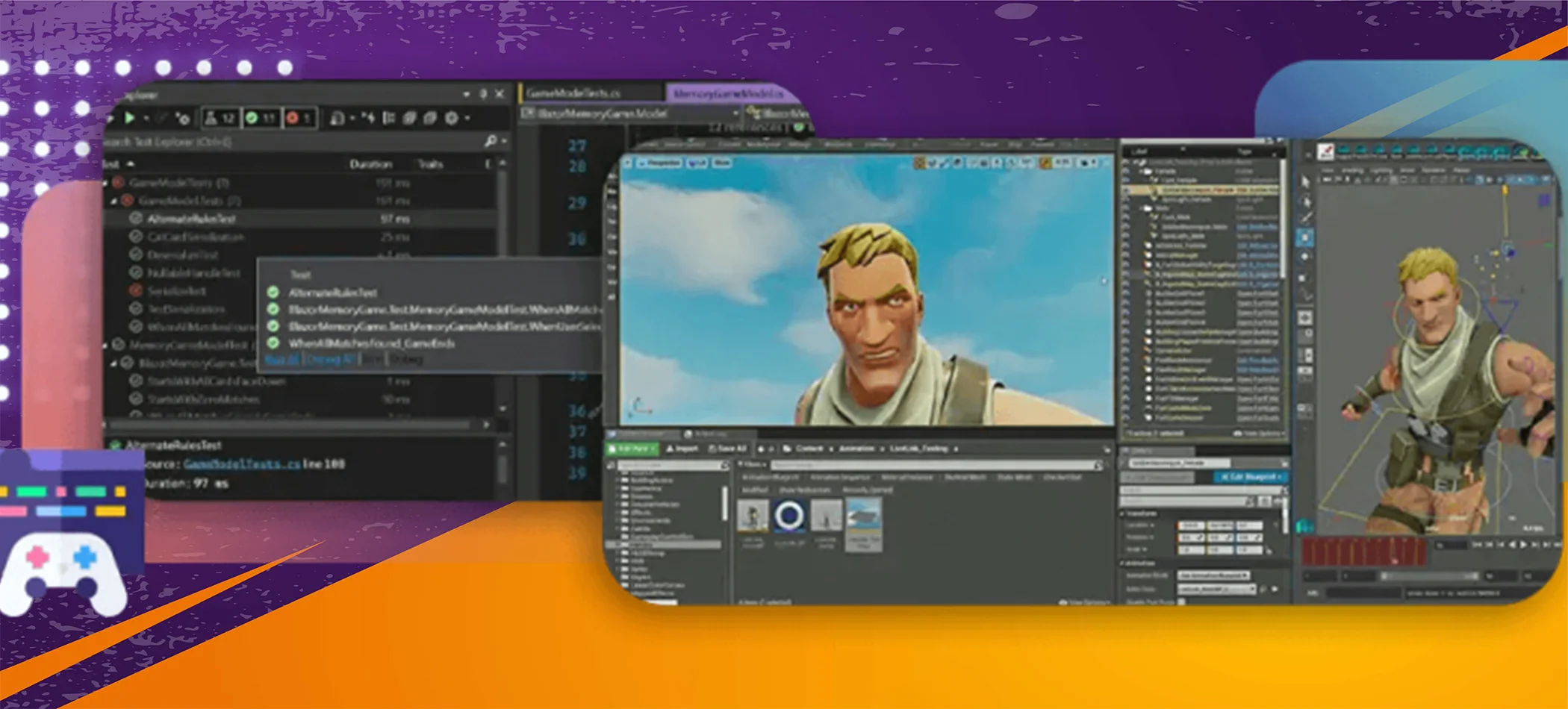Click the Maya time range slider

click(1430, 576)
